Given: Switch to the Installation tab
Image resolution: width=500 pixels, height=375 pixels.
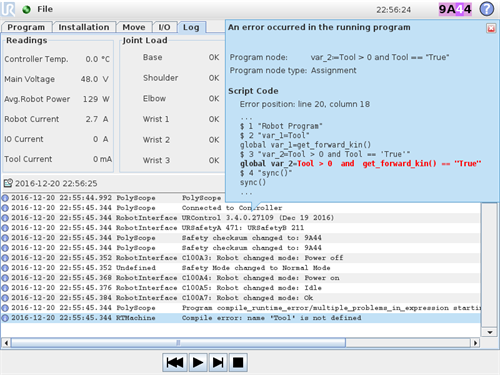Looking at the screenshot, I should tap(84, 27).
